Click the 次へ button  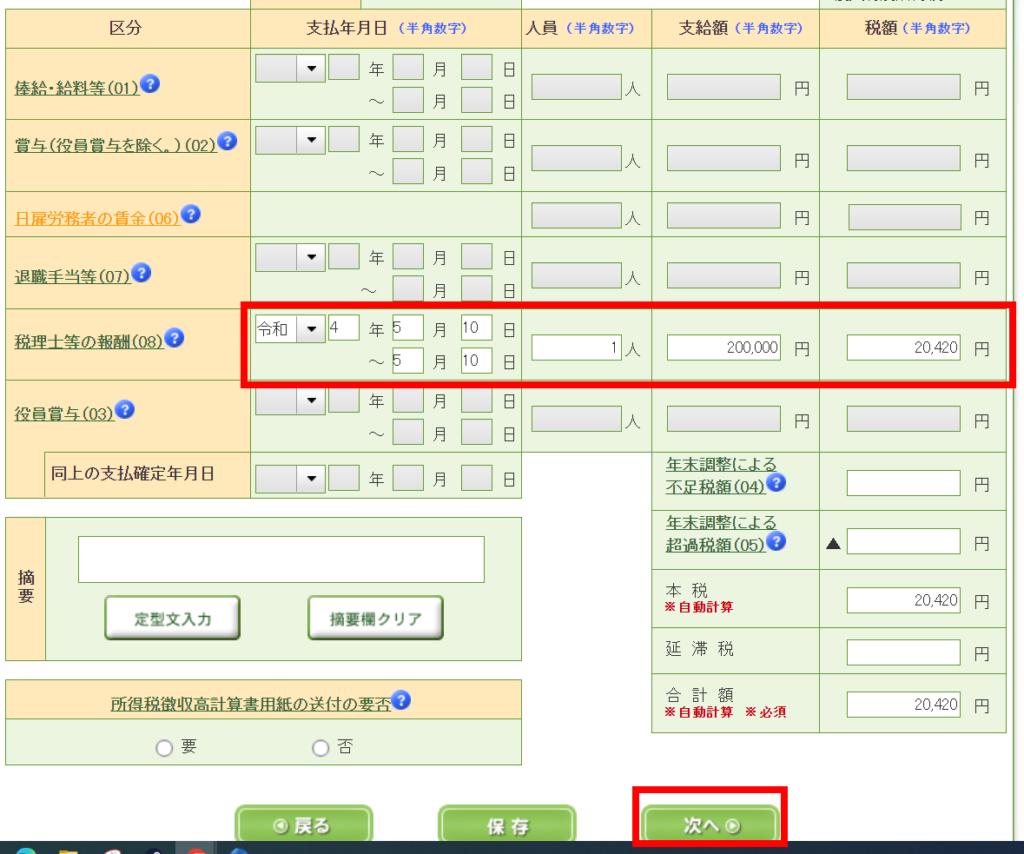click(x=710, y=826)
